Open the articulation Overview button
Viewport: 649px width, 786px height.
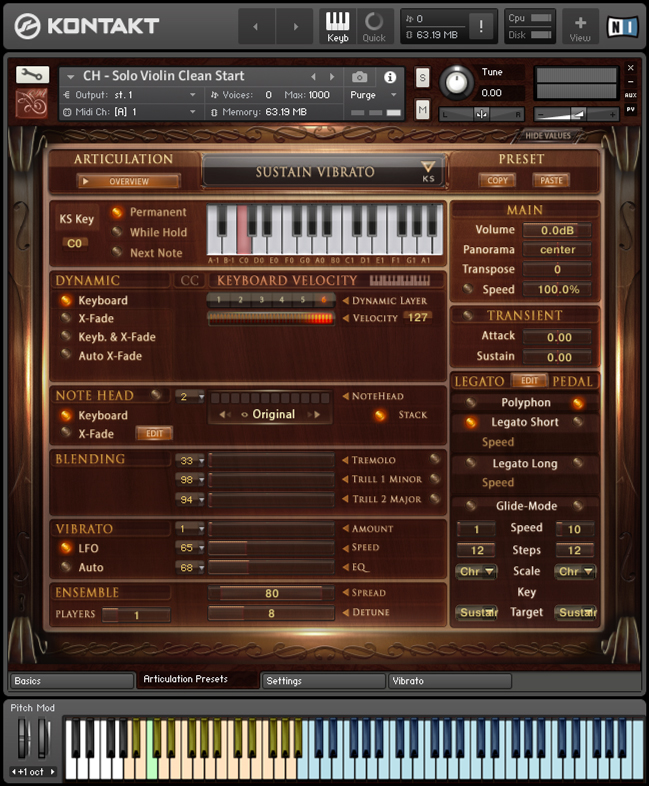point(128,181)
